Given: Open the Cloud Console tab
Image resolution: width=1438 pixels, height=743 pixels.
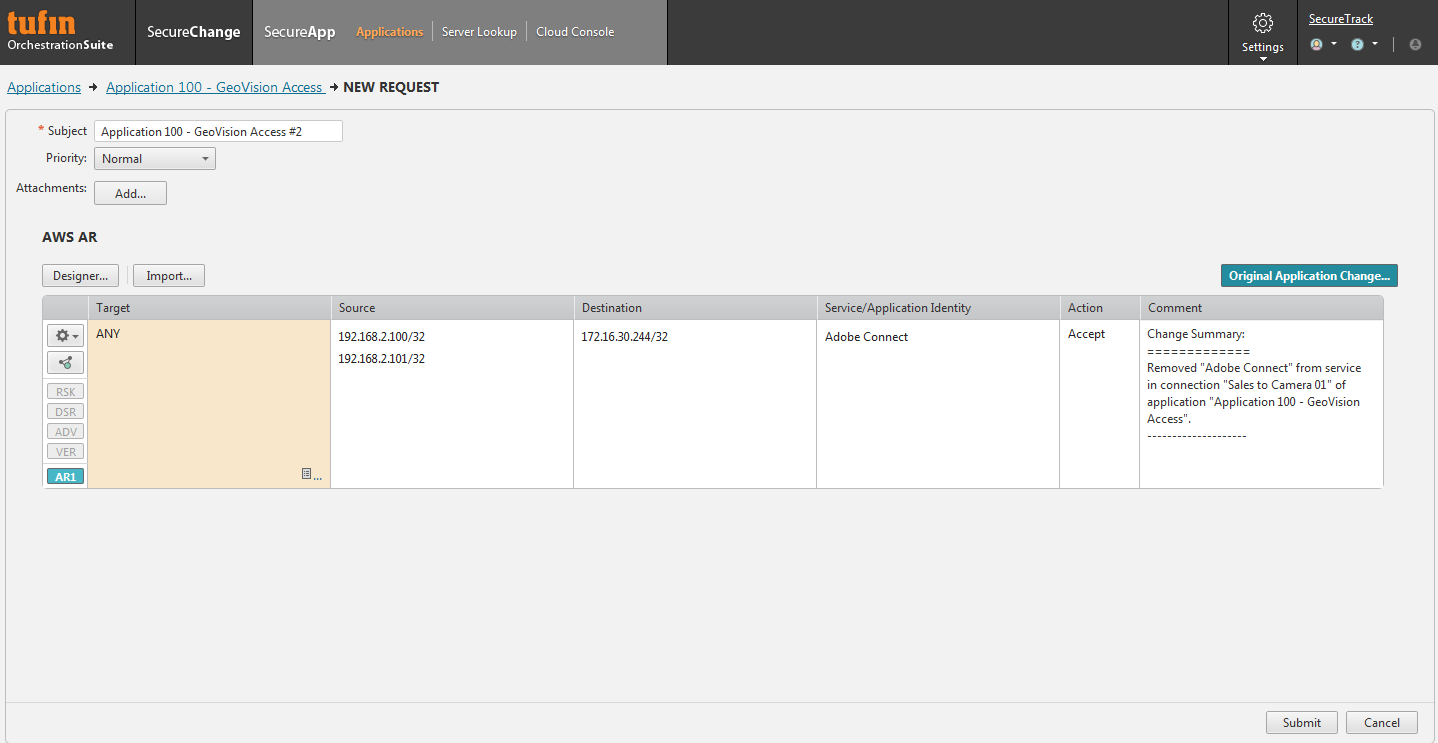Looking at the screenshot, I should (575, 32).
